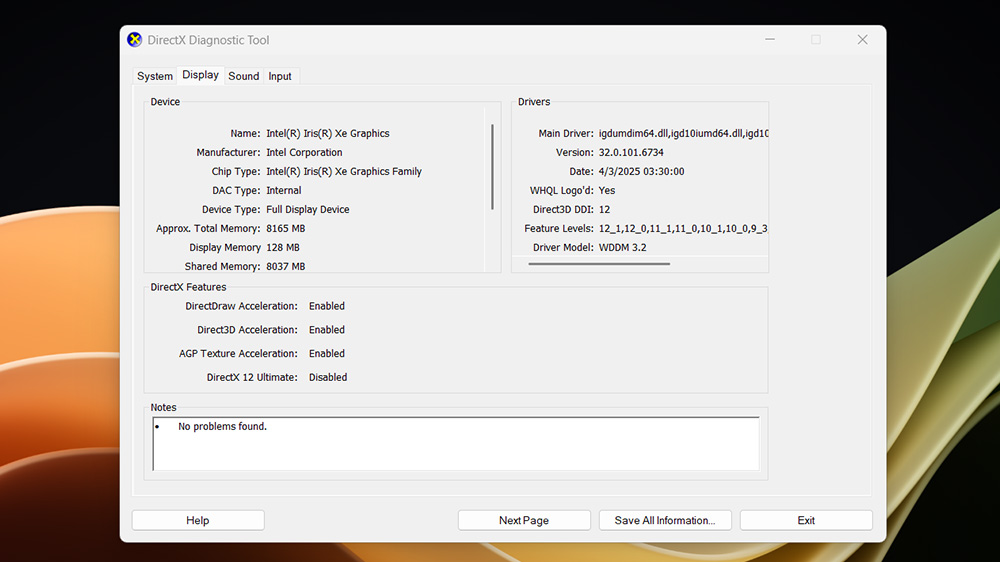Click the AGP Texture Acceleration 'Enabled' value
The height and width of the screenshot is (562, 1000).
(327, 353)
